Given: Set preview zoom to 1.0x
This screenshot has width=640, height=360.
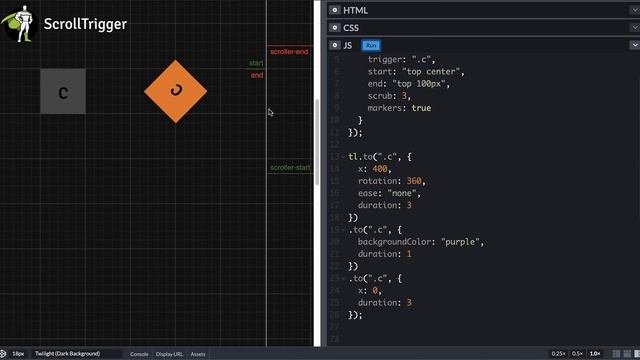Looking at the screenshot, I should (x=595, y=353).
